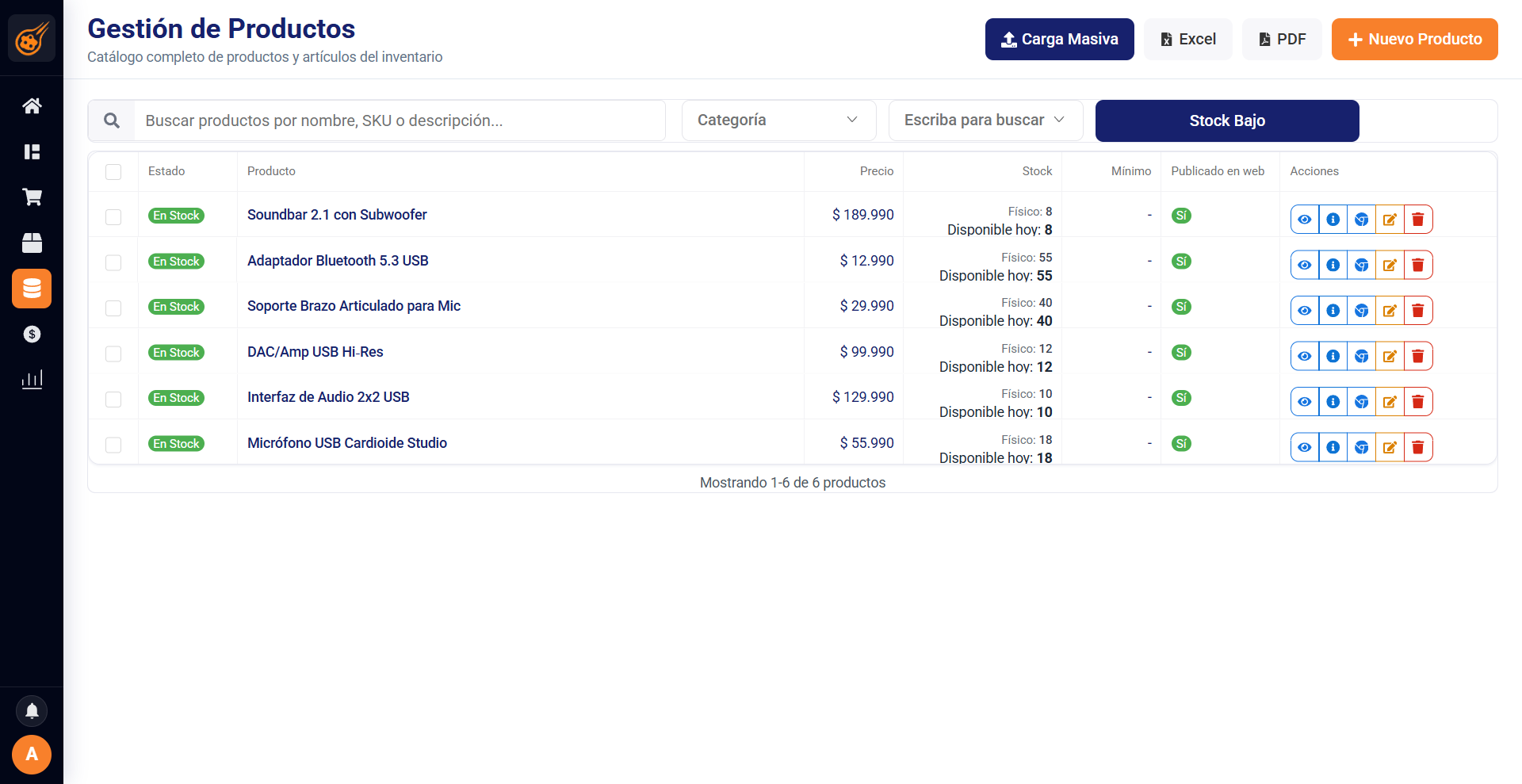This screenshot has width=1522, height=784.
Task: Filter by Stock Bajo button
Action: (1226, 121)
